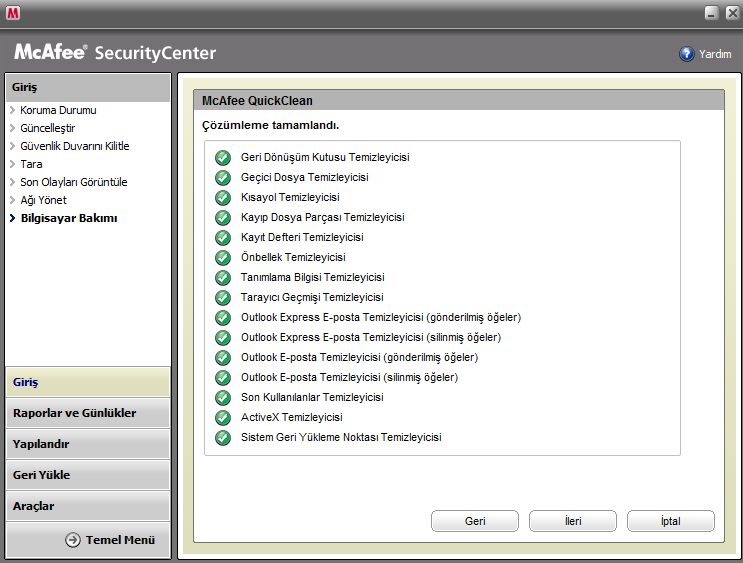Click 'Kısayol Temizleyicisi' text
The image size is (743, 563).
click(x=290, y=197)
